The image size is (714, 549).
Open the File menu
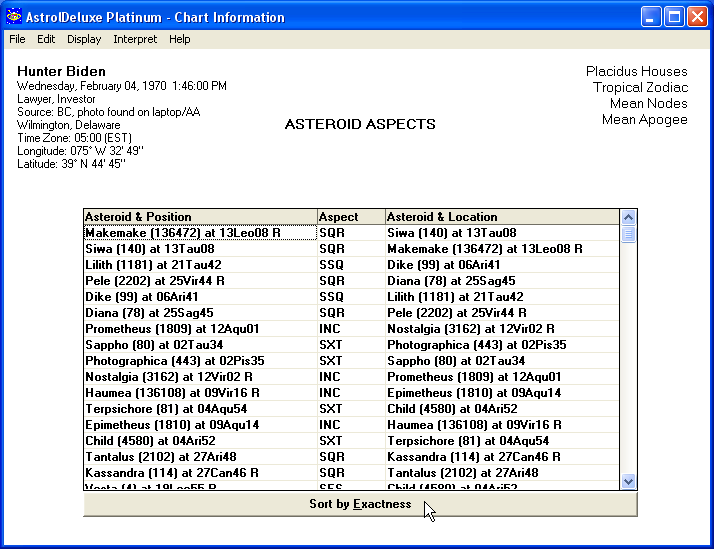pyautogui.click(x=17, y=39)
